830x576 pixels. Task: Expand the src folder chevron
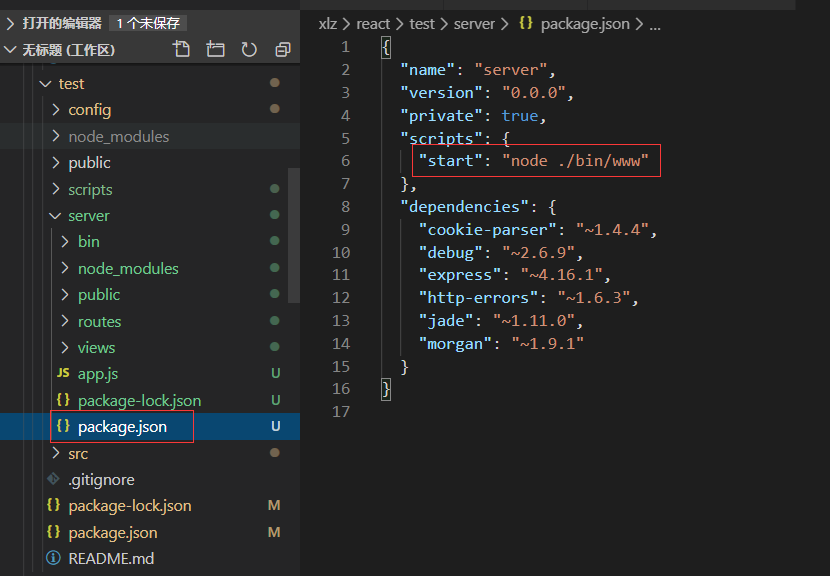click(x=56, y=453)
